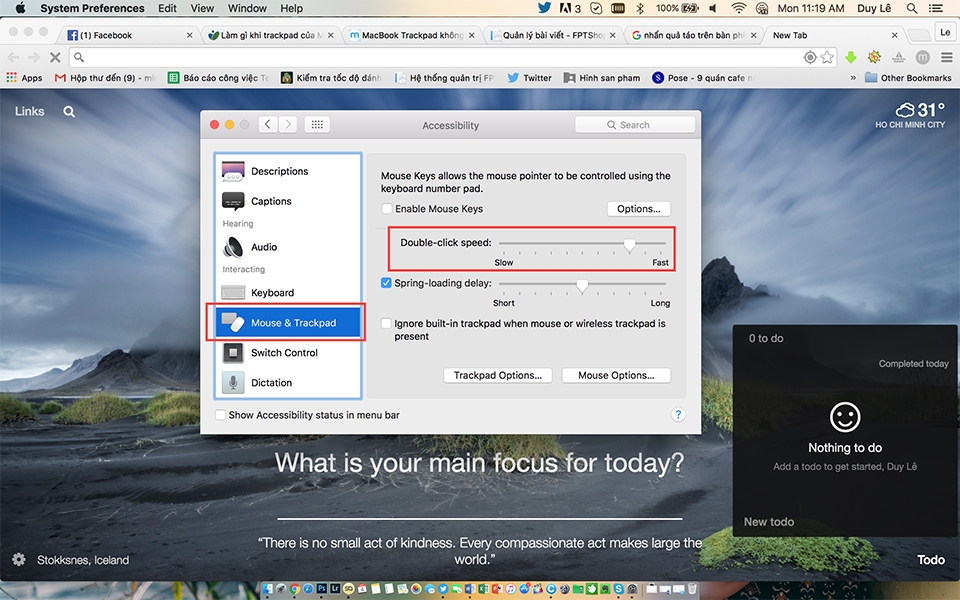
Task: Open the Apps bookmarks shortcut
Action: click(24, 78)
